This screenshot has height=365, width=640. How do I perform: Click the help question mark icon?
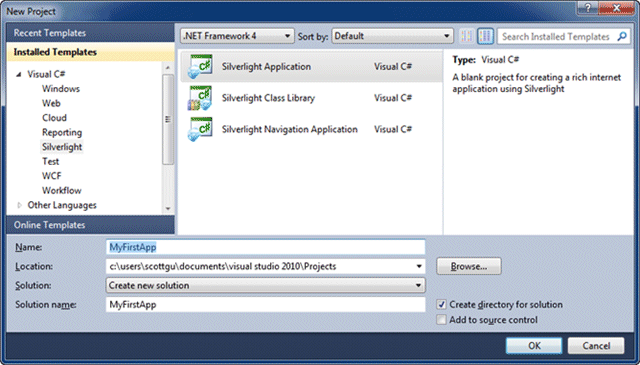tap(588, 8)
